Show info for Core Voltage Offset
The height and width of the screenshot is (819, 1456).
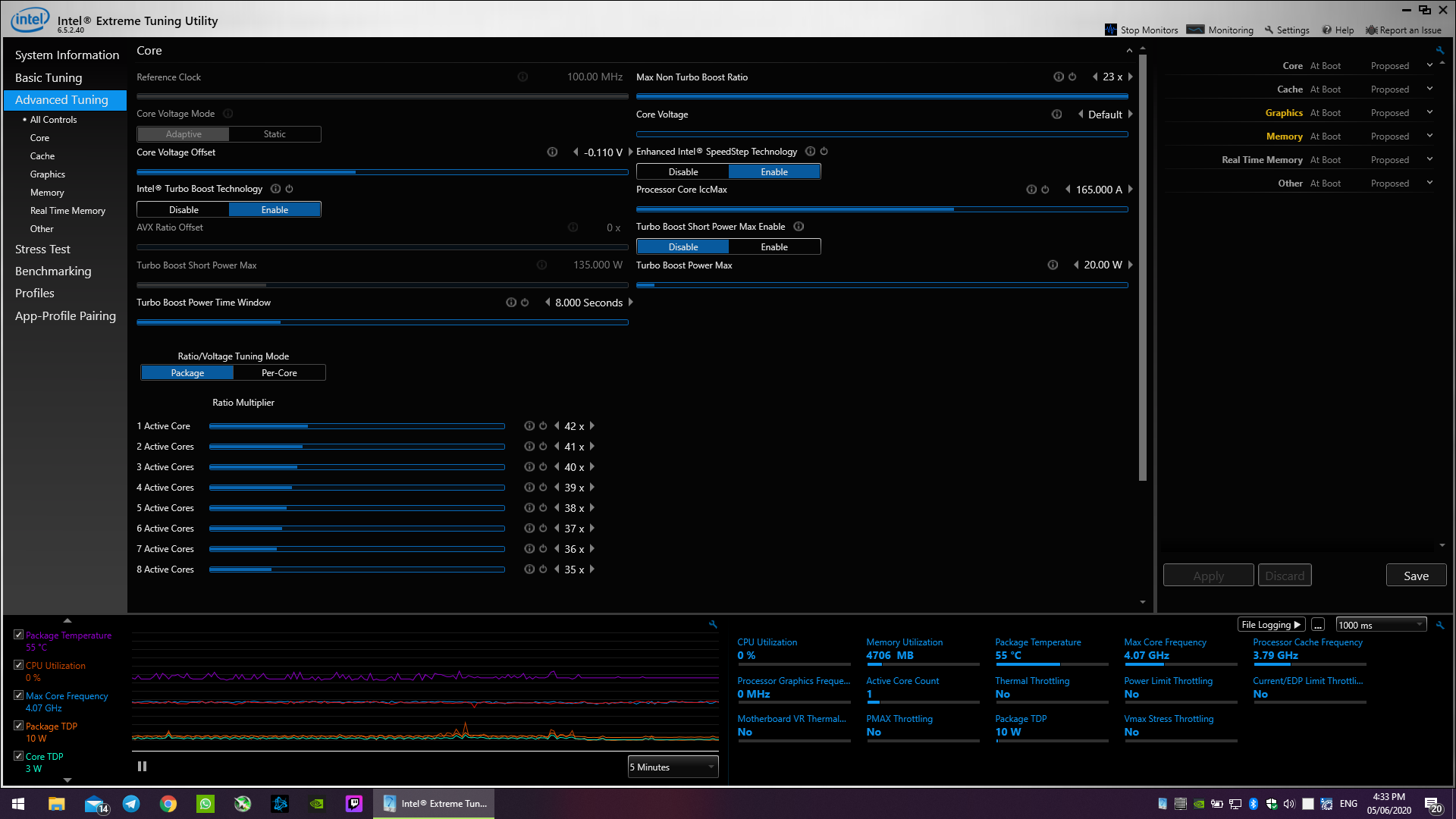552,152
